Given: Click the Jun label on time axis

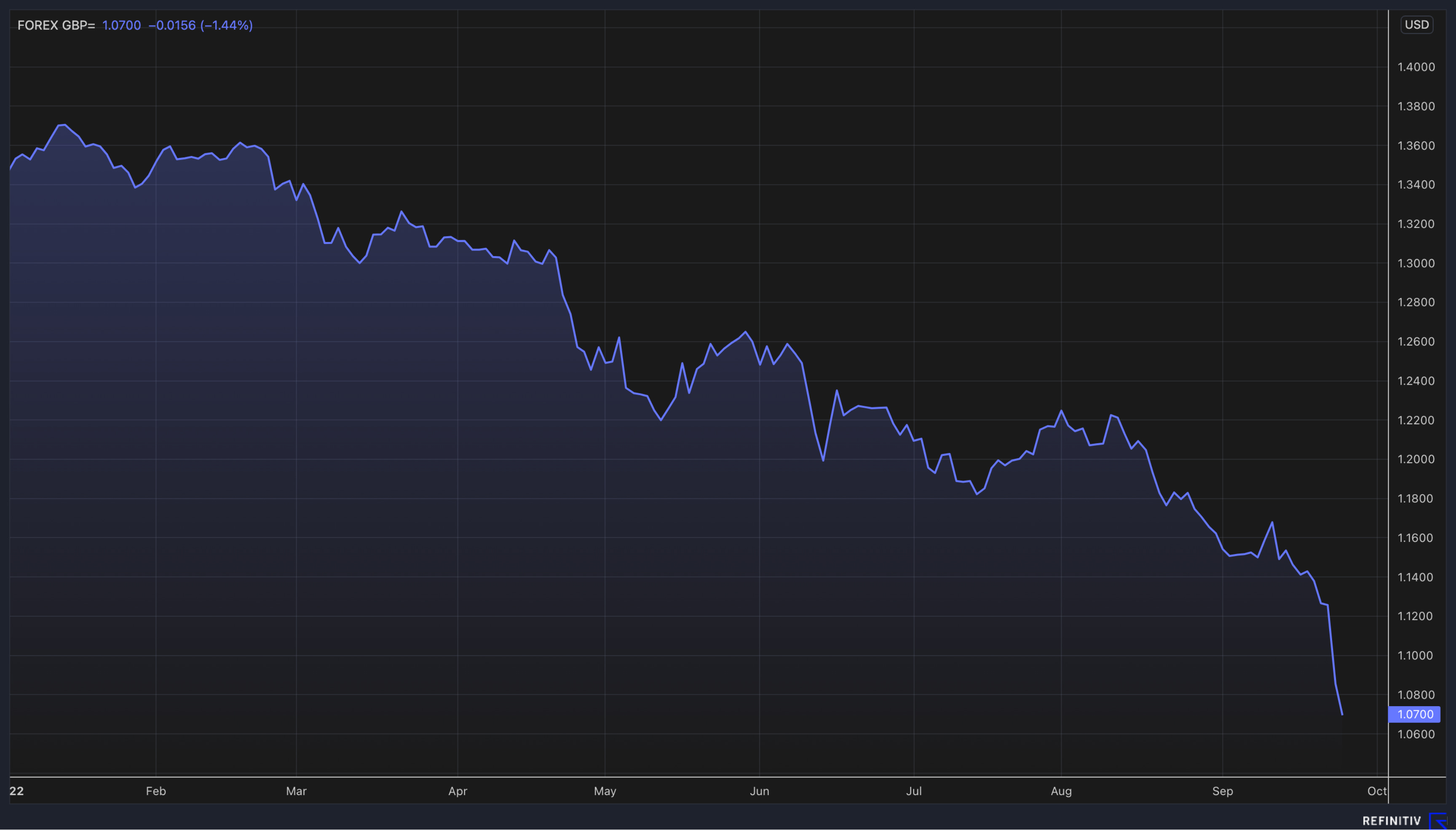Looking at the screenshot, I should 760,791.
